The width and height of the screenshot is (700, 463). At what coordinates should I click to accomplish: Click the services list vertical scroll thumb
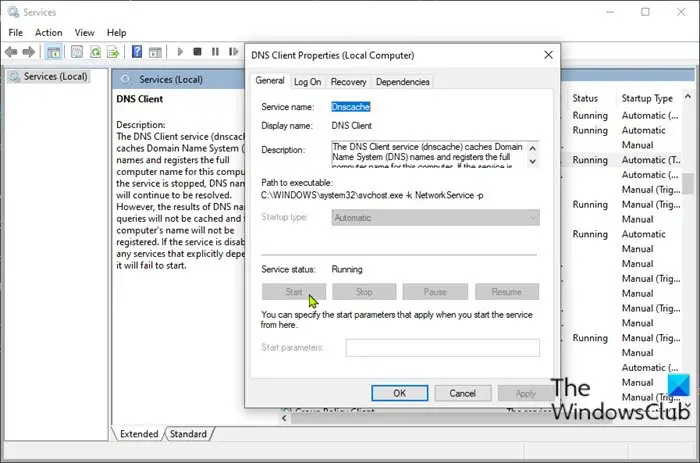coord(688,184)
